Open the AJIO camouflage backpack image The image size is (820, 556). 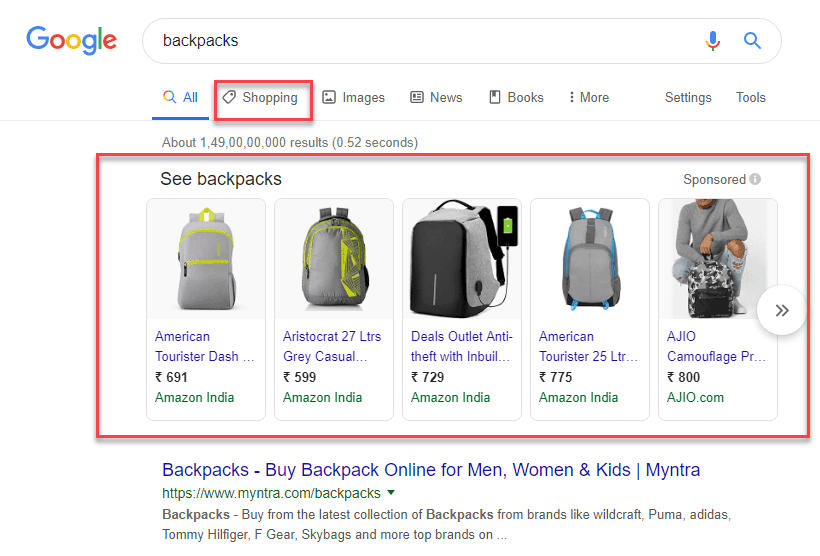pyautogui.click(x=718, y=259)
